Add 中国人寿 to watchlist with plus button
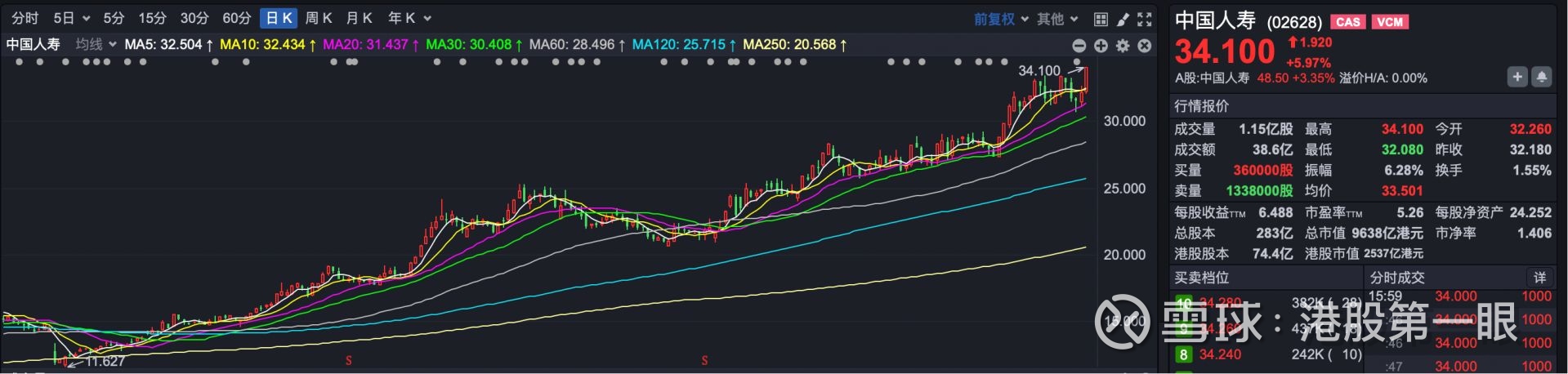The height and width of the screenshot is (374, 1568). tap(1517, 77)
